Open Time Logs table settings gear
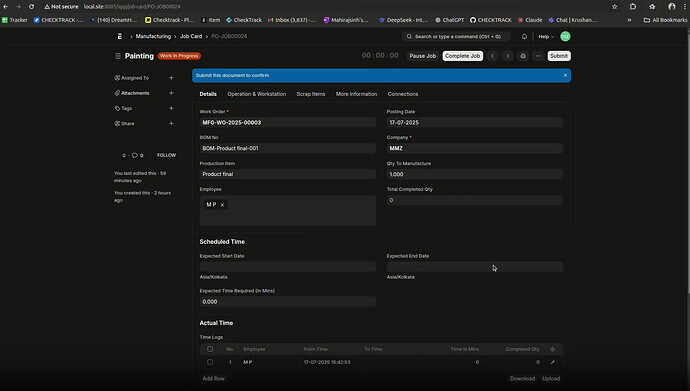Screen dimensions: 690x391 click(553, 349)
